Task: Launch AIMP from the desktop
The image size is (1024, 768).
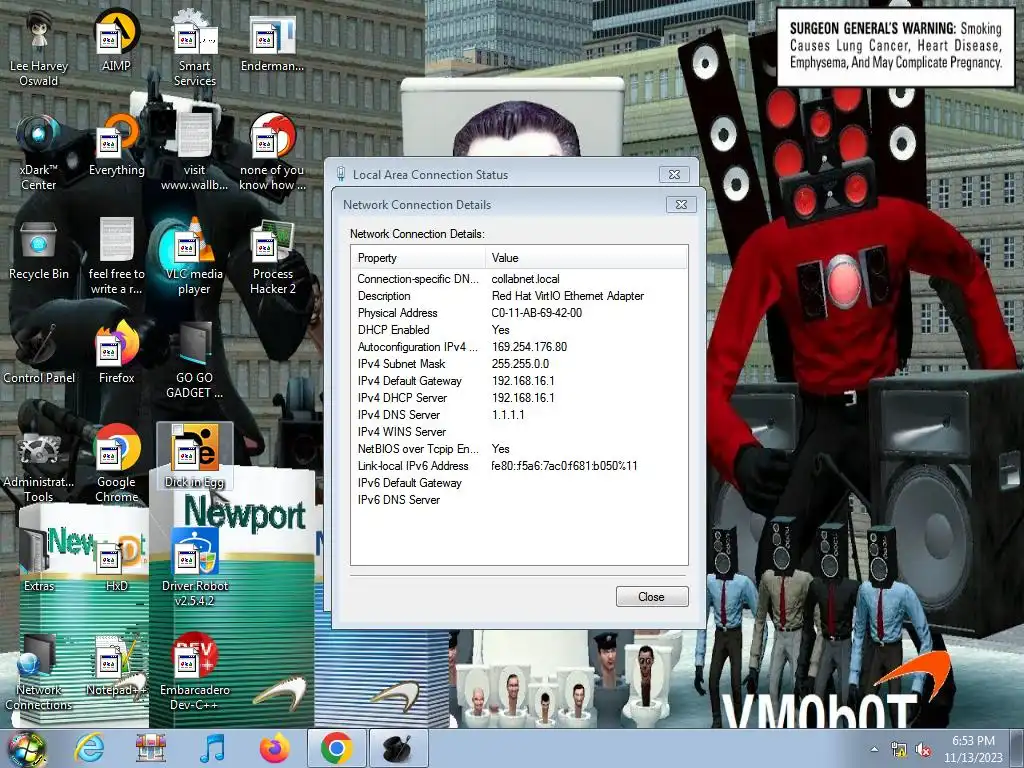Action: click(x=116, y=40)
